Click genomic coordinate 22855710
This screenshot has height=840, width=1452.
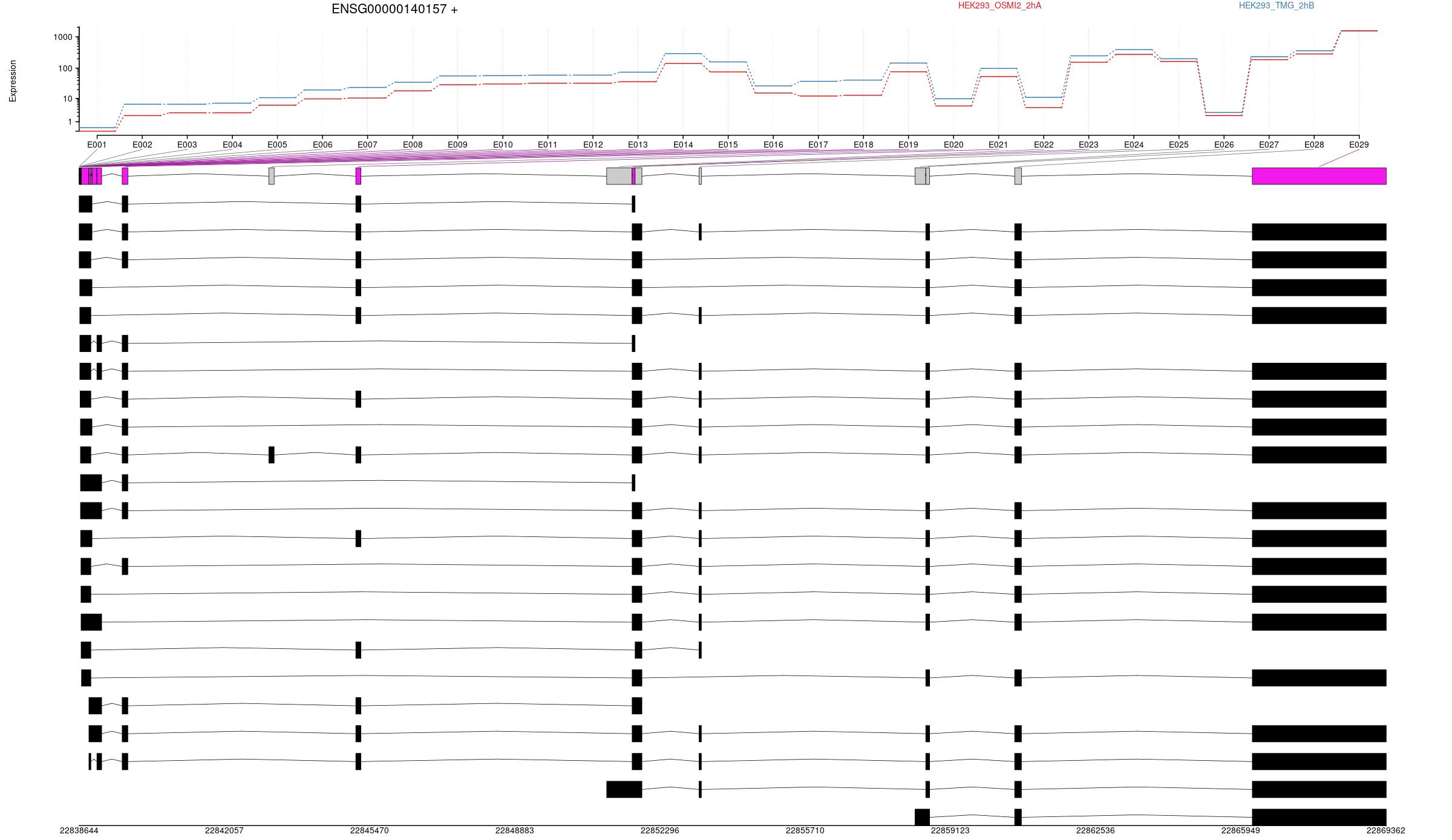[x=805, y=830]
